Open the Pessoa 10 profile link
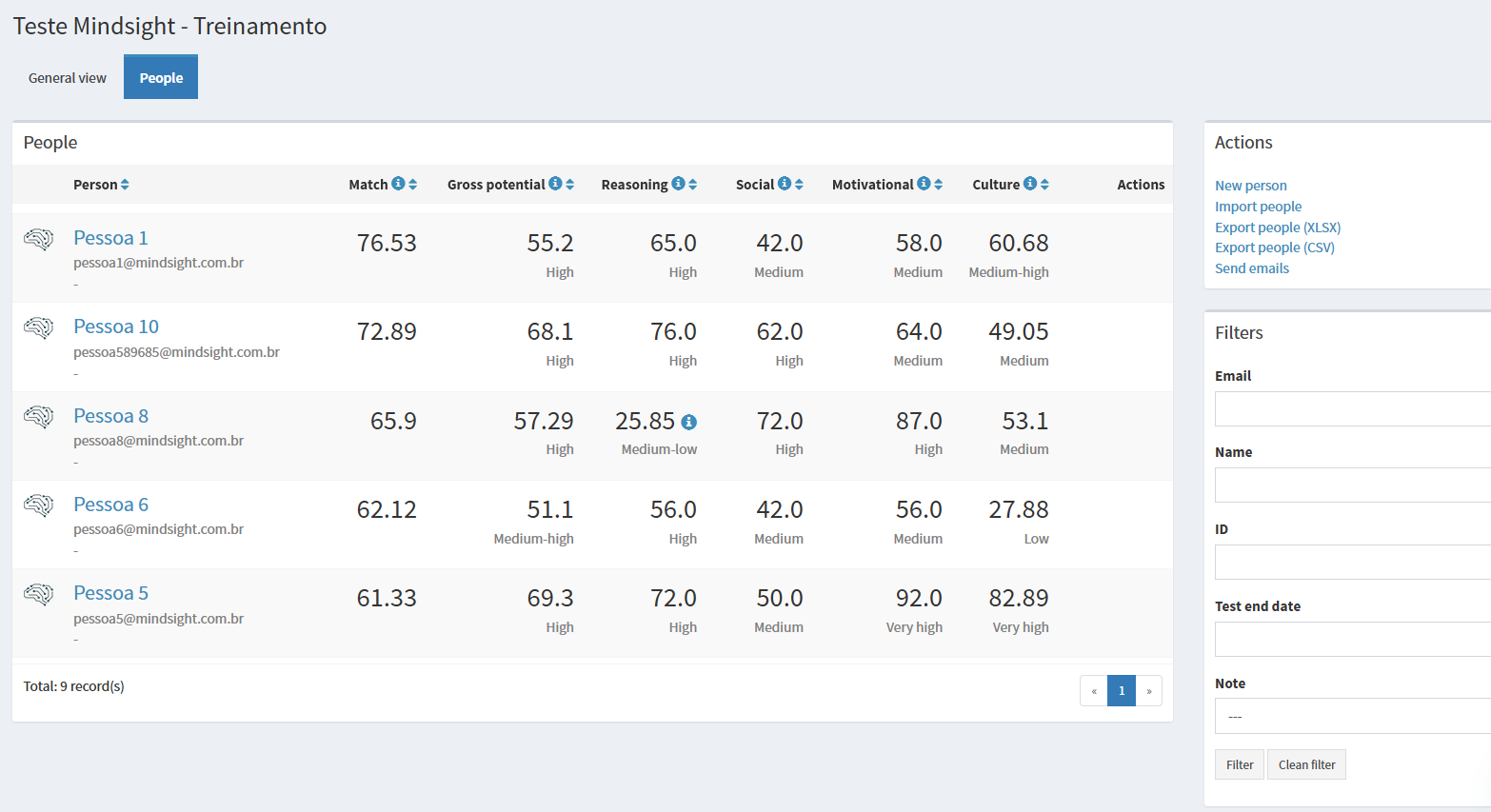Screen dimensions: 1491x812 click(x=116, y=327)
